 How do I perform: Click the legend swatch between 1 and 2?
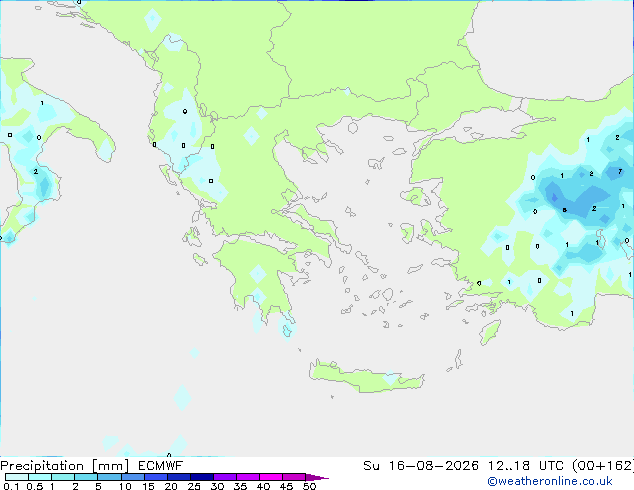click(63, 477)
